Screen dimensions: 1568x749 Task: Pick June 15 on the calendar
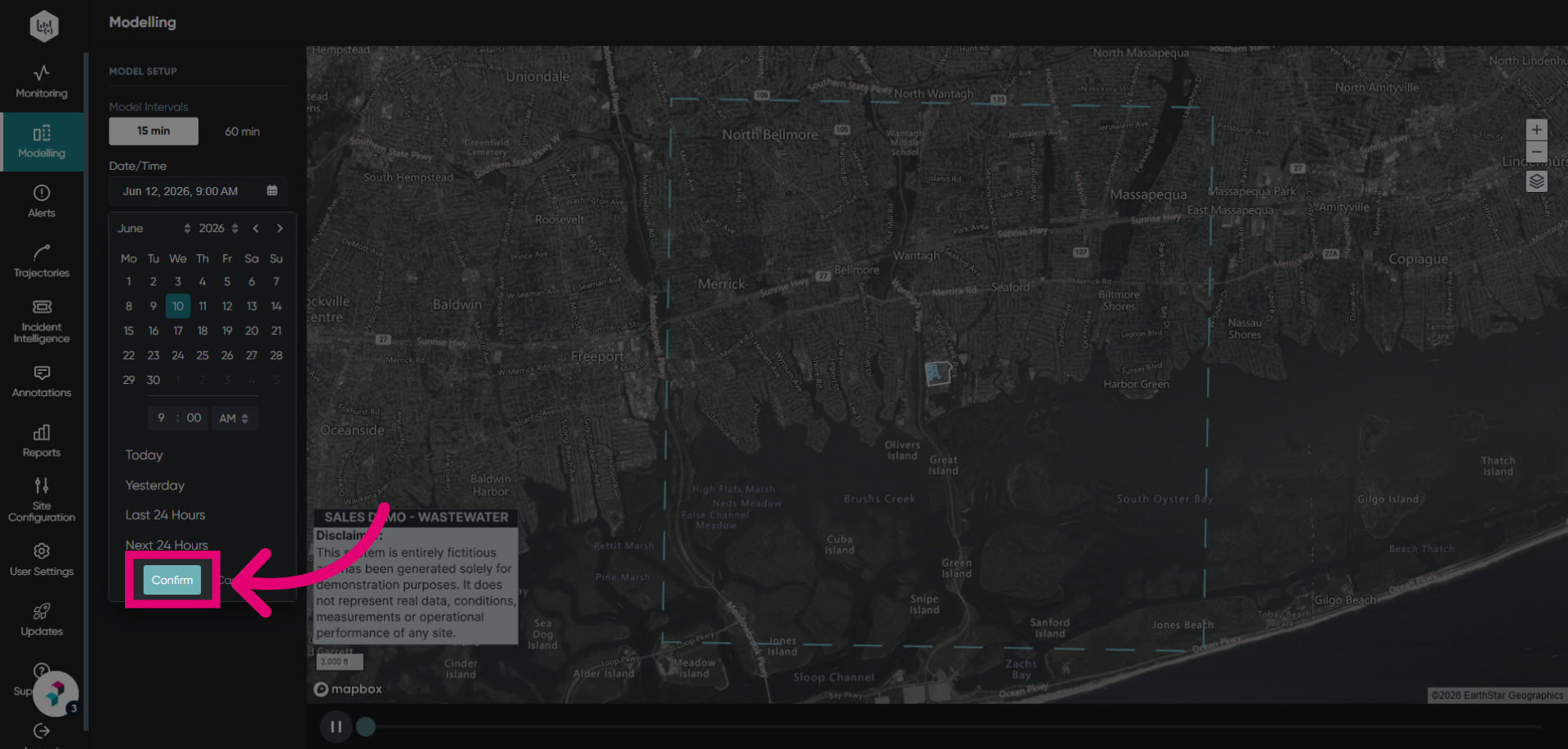click(129, 331)
